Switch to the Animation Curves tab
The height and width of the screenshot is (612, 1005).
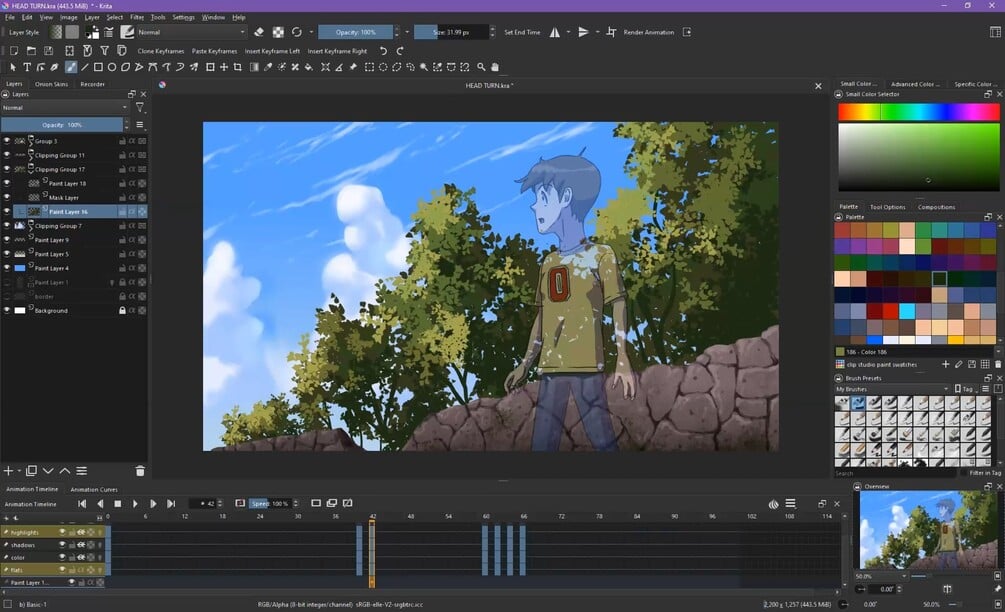click(94, 490)
